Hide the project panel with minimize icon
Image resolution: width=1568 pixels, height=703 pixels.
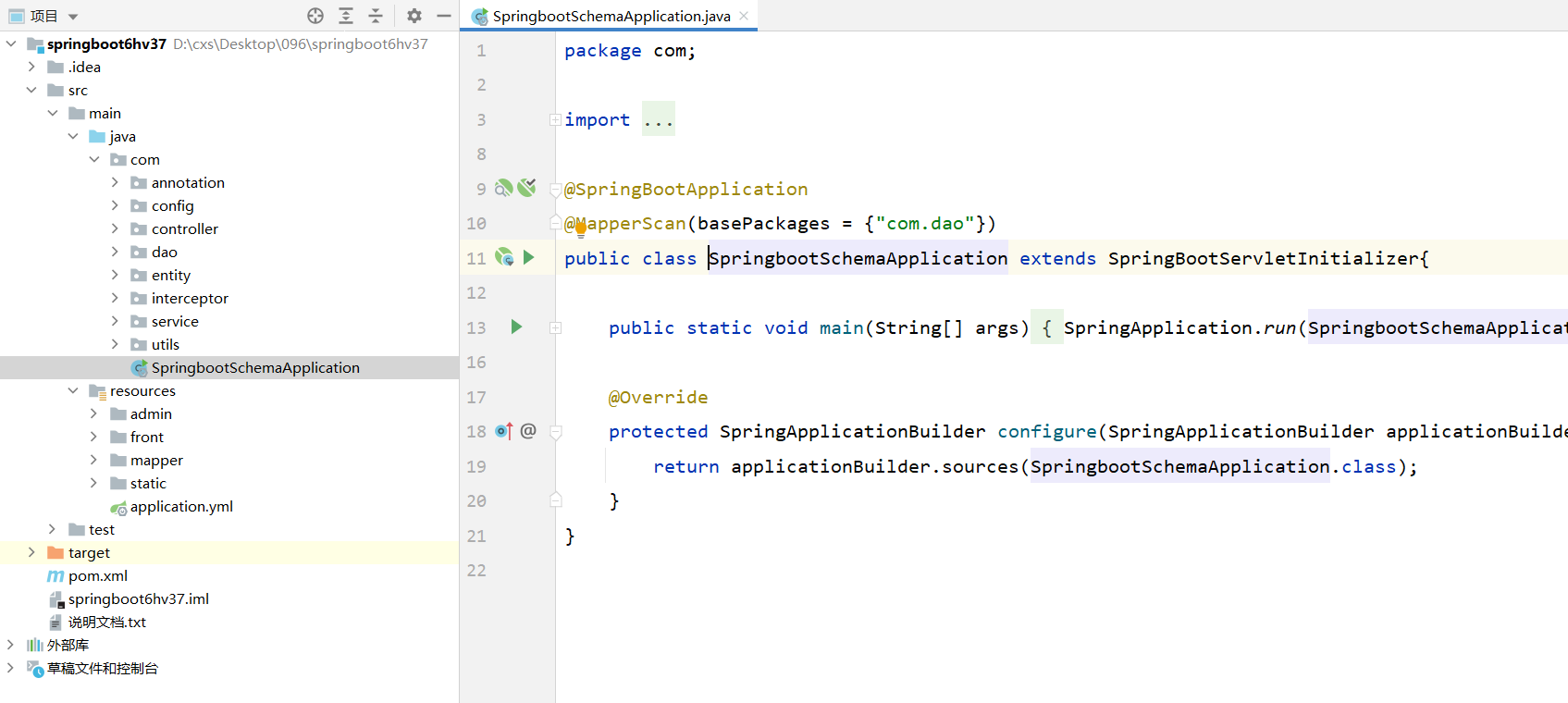click(444, 16)
